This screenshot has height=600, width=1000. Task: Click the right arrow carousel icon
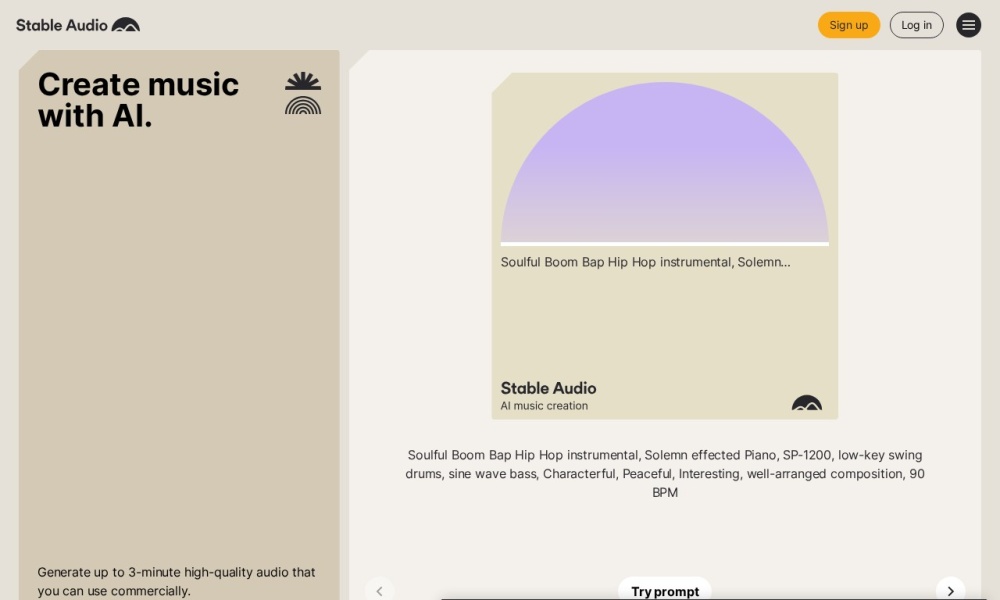pos(951,590)
